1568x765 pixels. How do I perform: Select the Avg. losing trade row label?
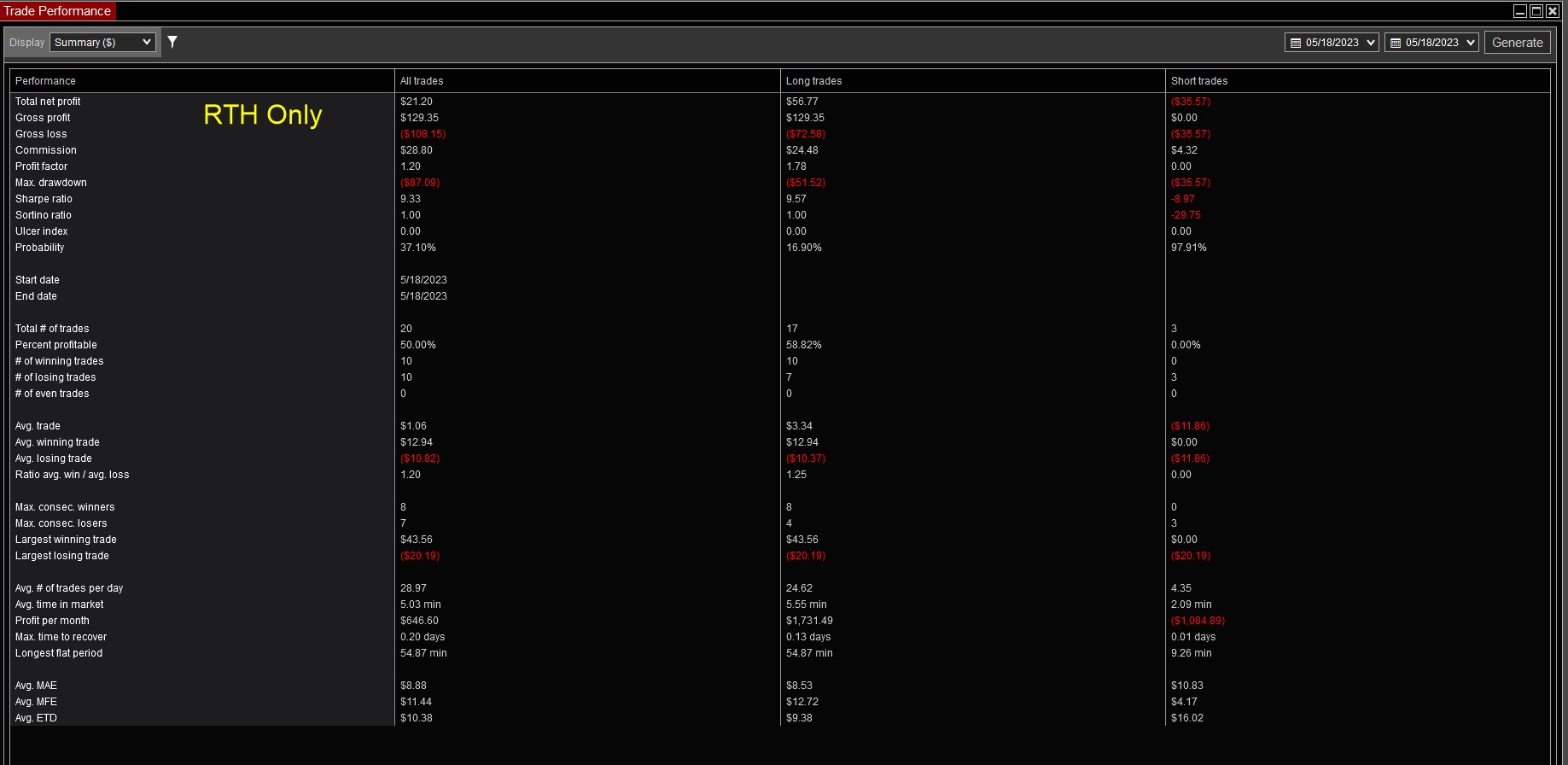(54, 458)
